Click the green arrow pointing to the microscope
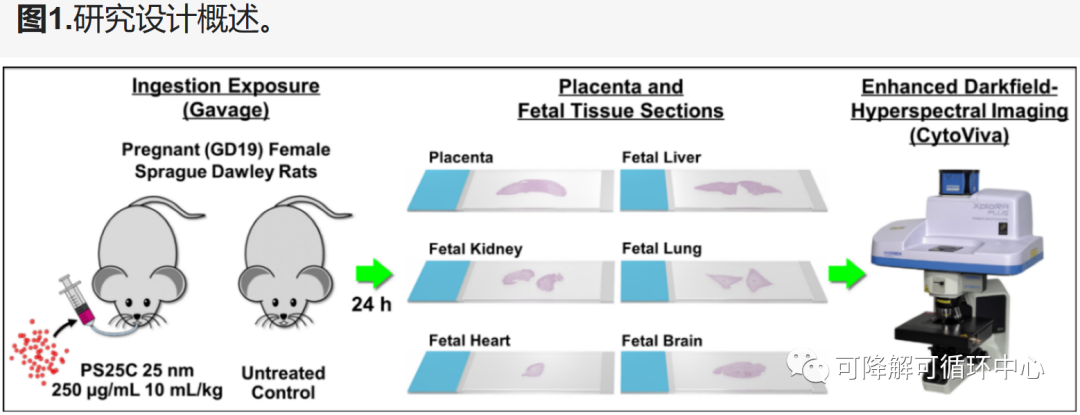Screen dimensions: 1080x415 click(x=846, y=272)
